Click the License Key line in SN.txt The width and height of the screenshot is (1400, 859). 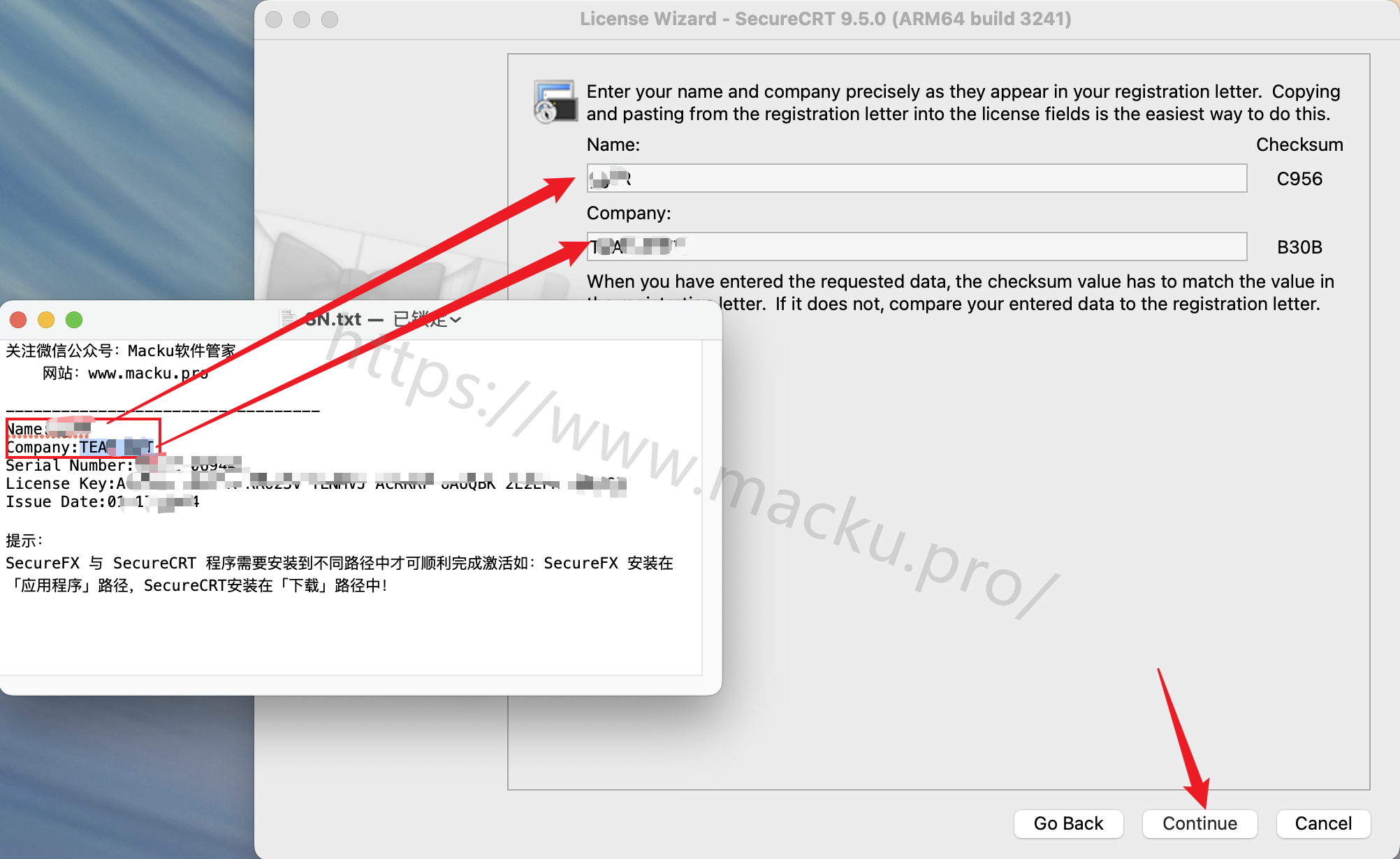point(316,483)
